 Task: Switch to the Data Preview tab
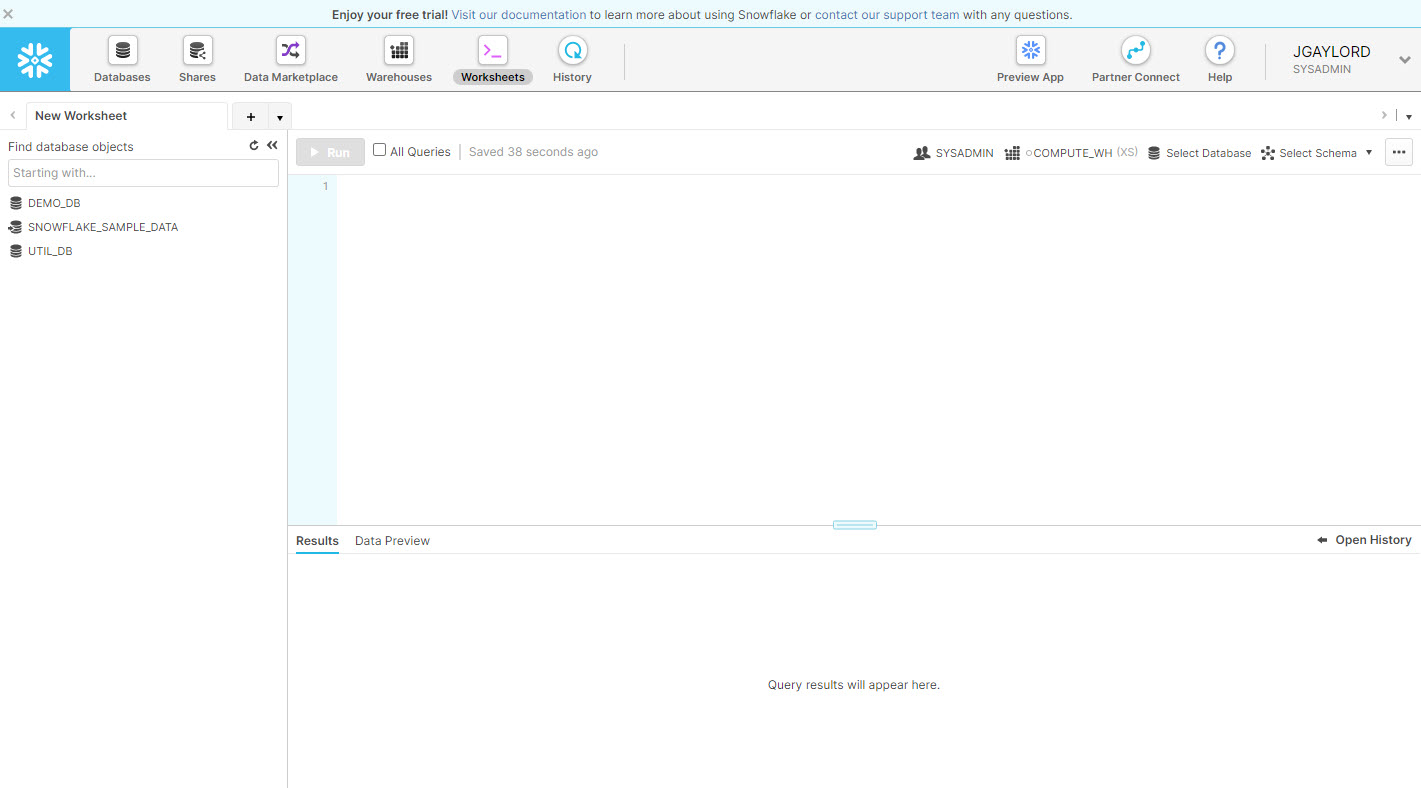pyautogui.click(x=392, y=541)
